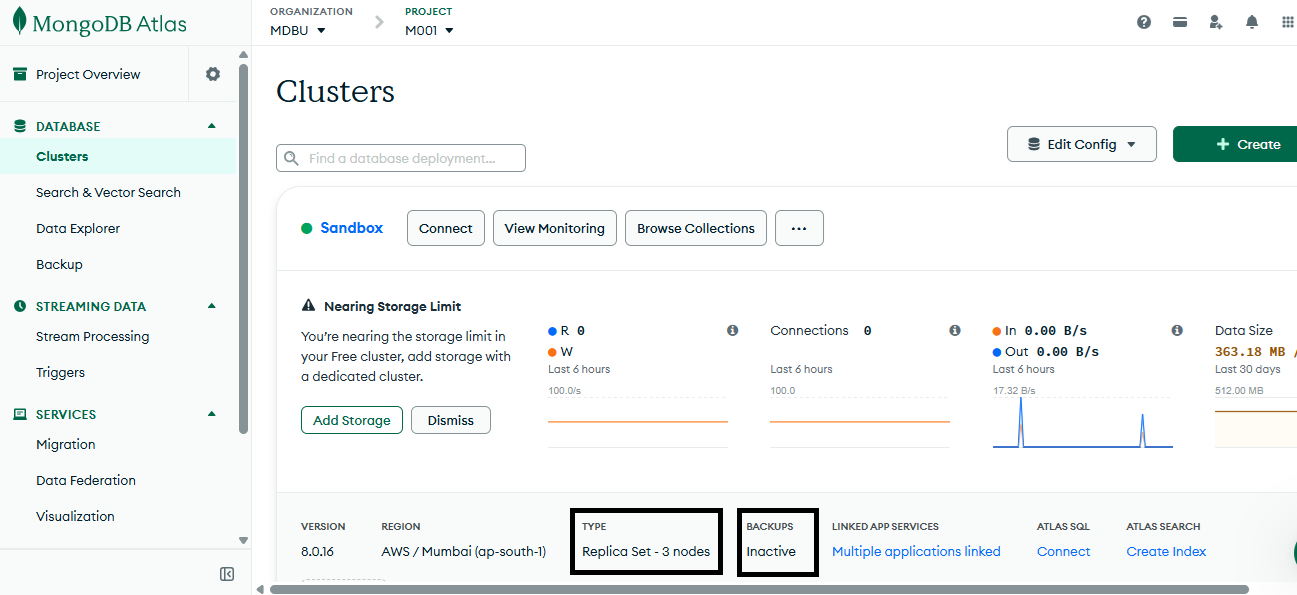Show info for Connections chart
Screen dimensions: 1297x595
click(955, 330)
